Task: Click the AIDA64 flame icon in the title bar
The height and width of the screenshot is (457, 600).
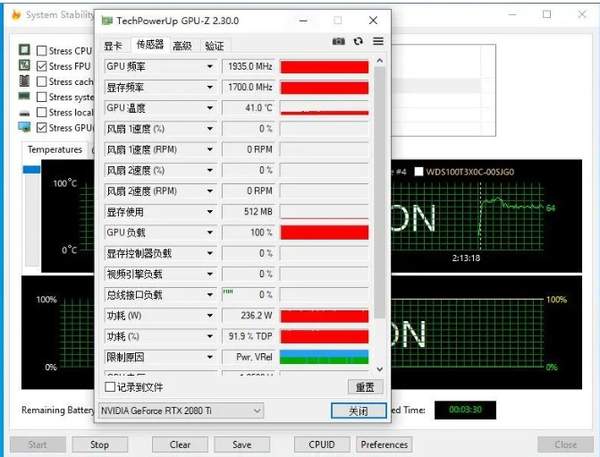Action: click(x=16, y=15)
